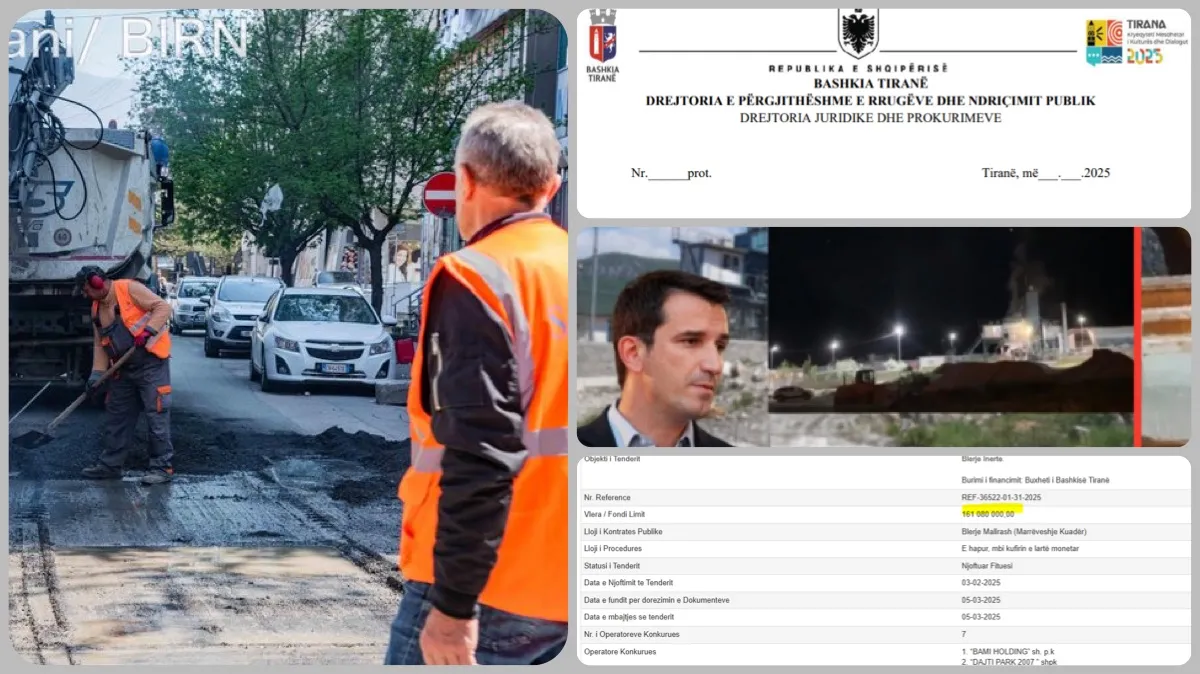Click the Albanian double-headed eagle emblem
This screenshot has height=674, width=1200.
857,33
